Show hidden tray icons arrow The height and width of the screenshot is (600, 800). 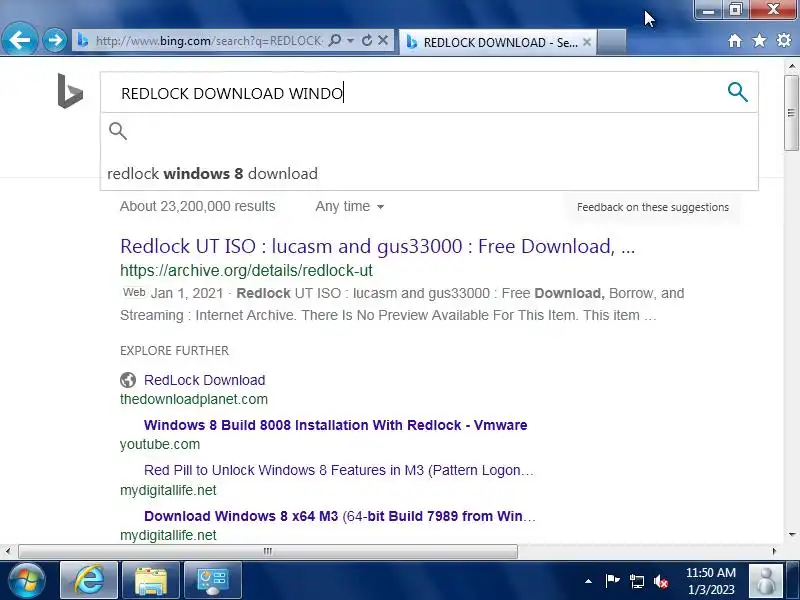pos(588,581)
